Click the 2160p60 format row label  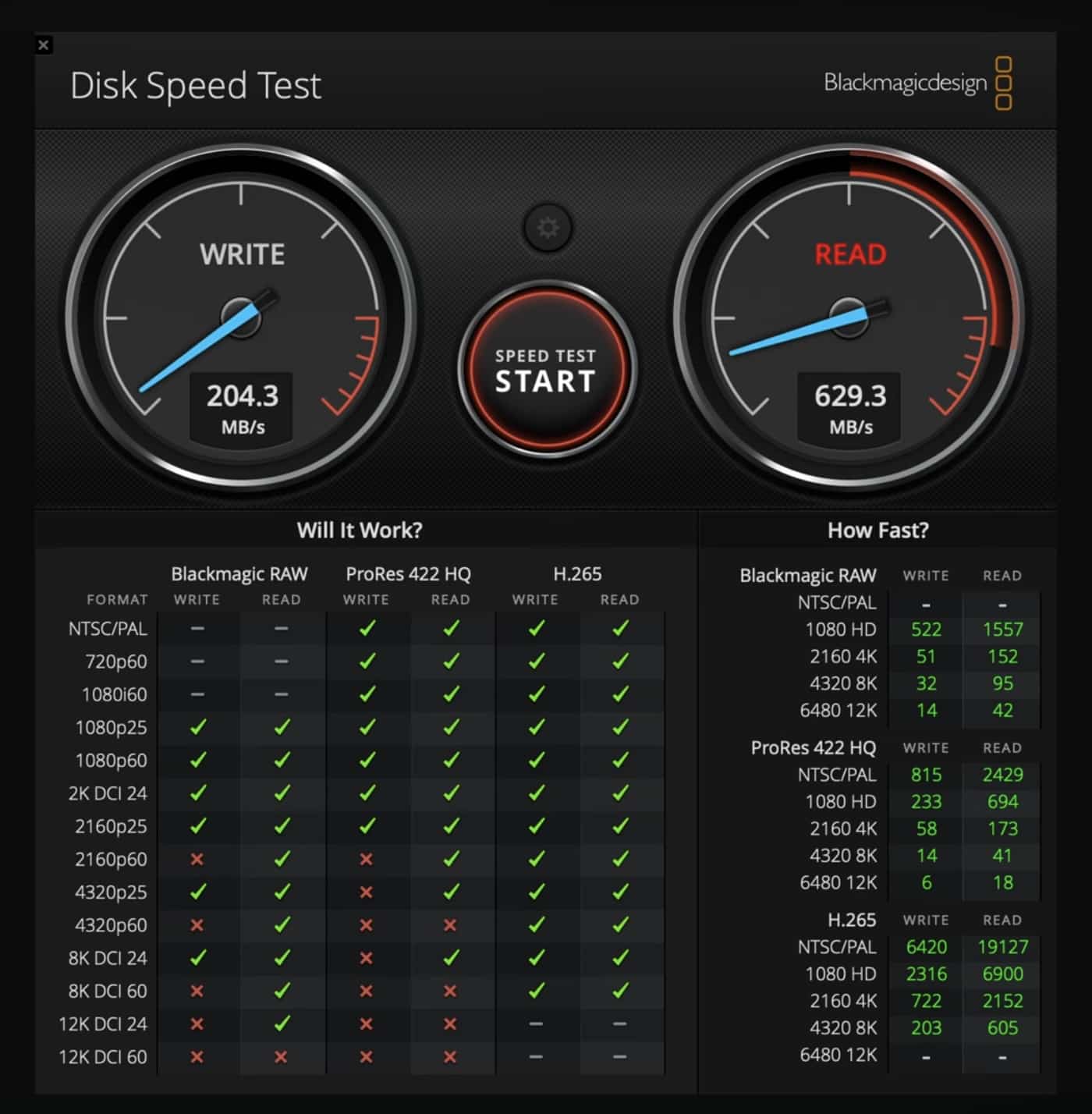[112, 860]
